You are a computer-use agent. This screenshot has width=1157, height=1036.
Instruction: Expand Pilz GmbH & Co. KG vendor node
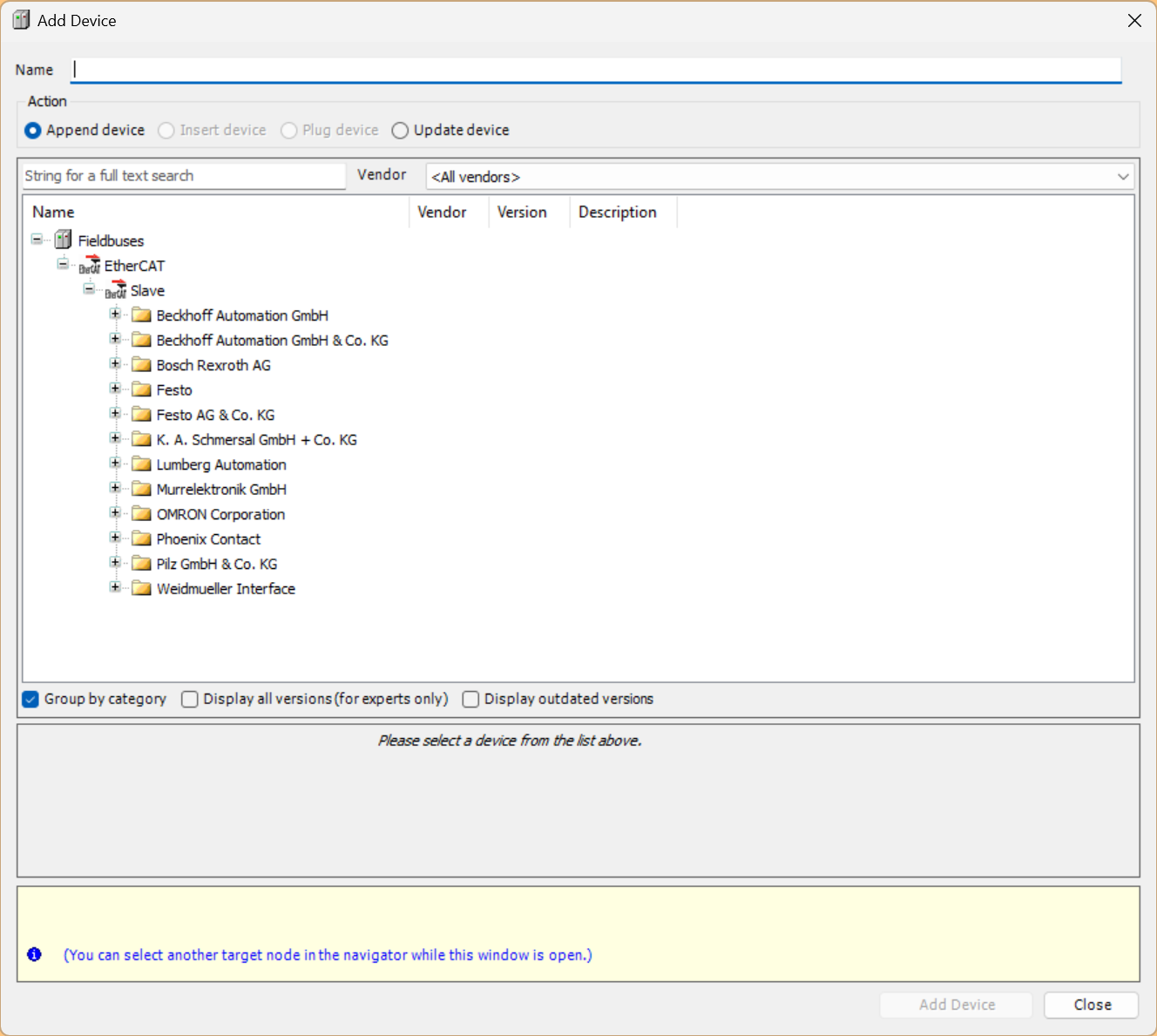click(x=115, y=562)
